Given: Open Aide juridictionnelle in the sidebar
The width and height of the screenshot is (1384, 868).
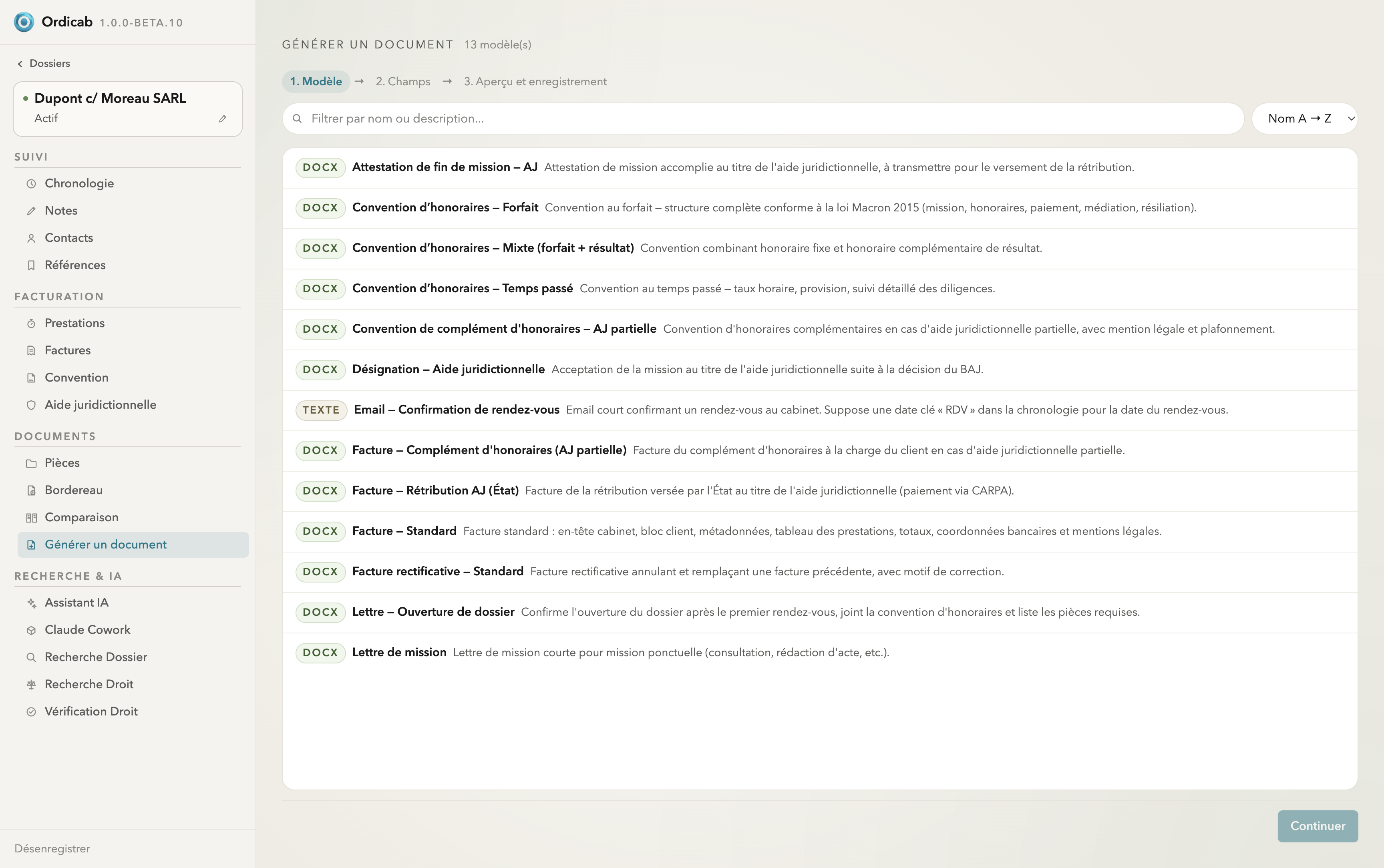Looking at the screenshot, I should pos(133,405).
